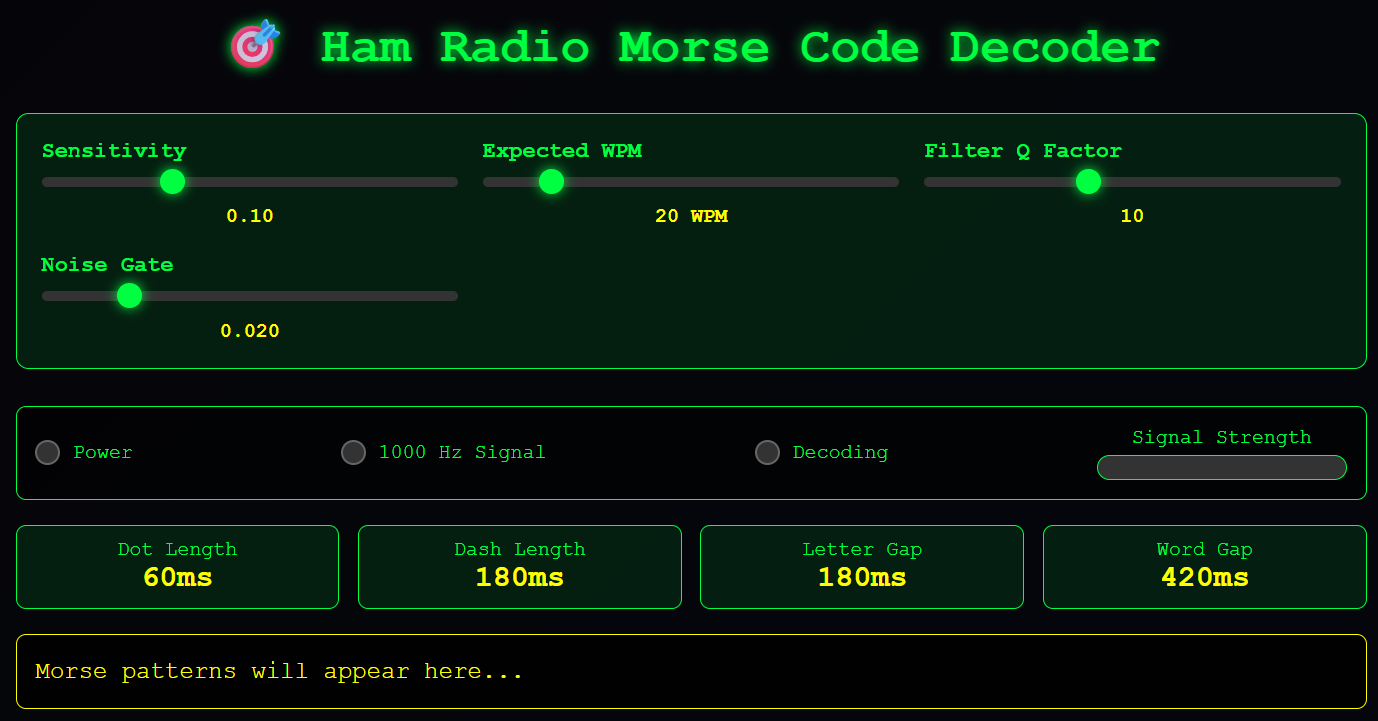Click the Ham Radio Morse Code Decoder heading

click(x=739, y=48)
